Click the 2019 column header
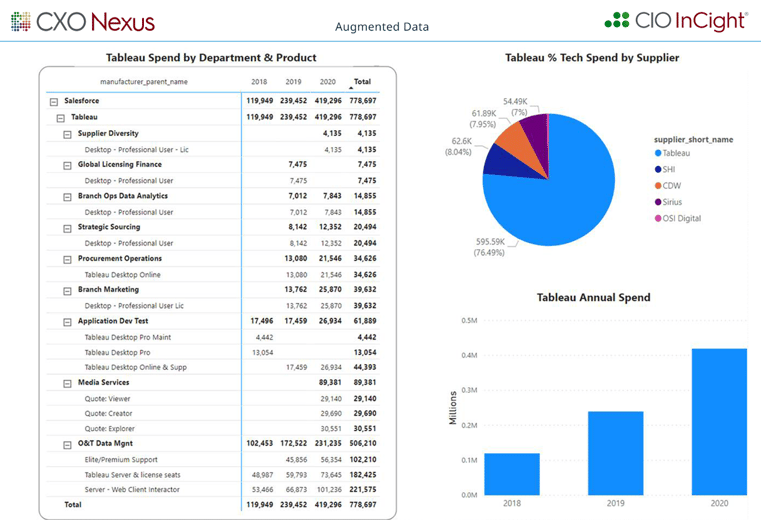Viewport: 761px width, 520px height. (x=293, y=82)
